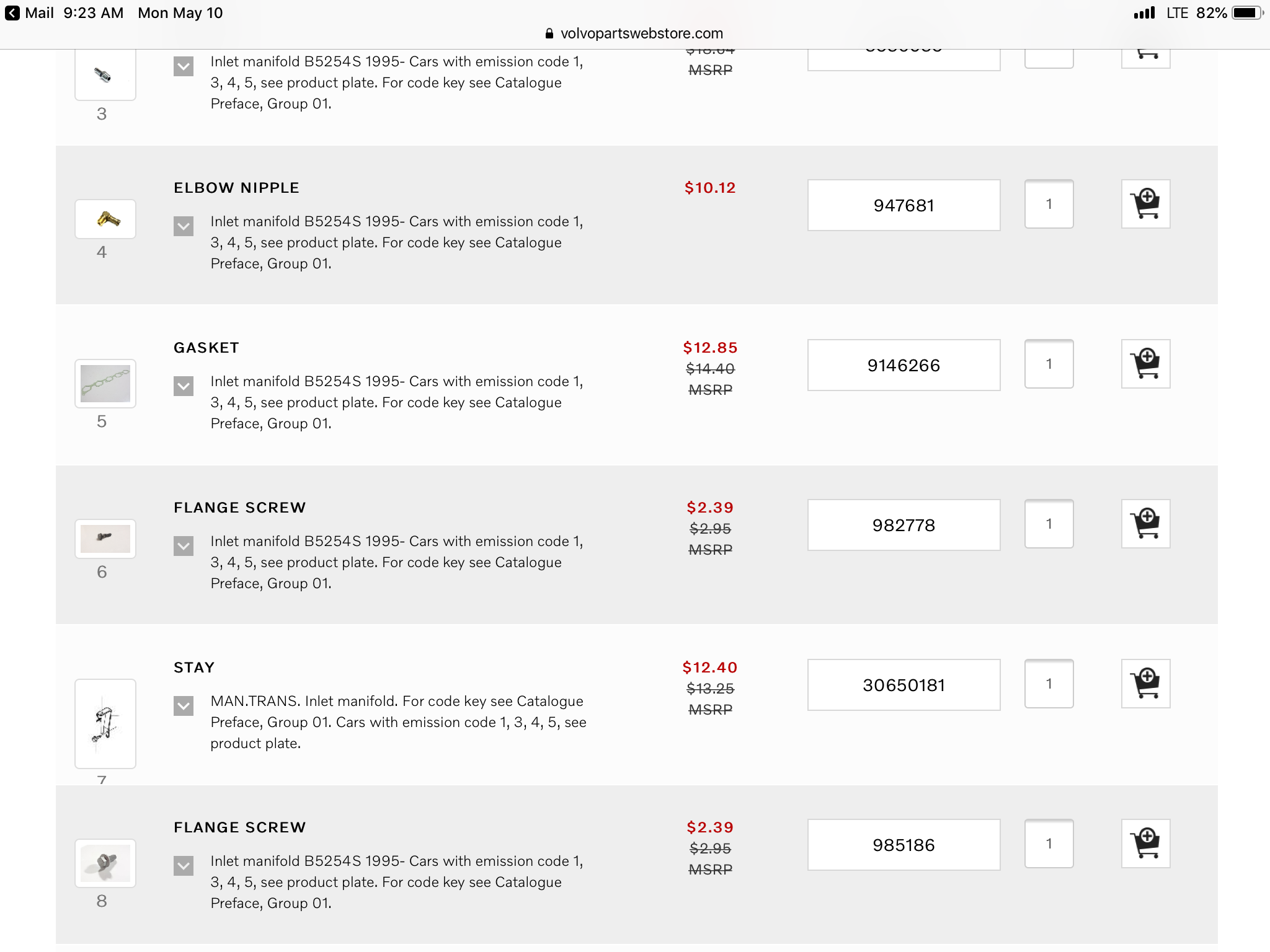1270x952 pixels.
Task: Expand the Stay description chevron
Action: 184,706
